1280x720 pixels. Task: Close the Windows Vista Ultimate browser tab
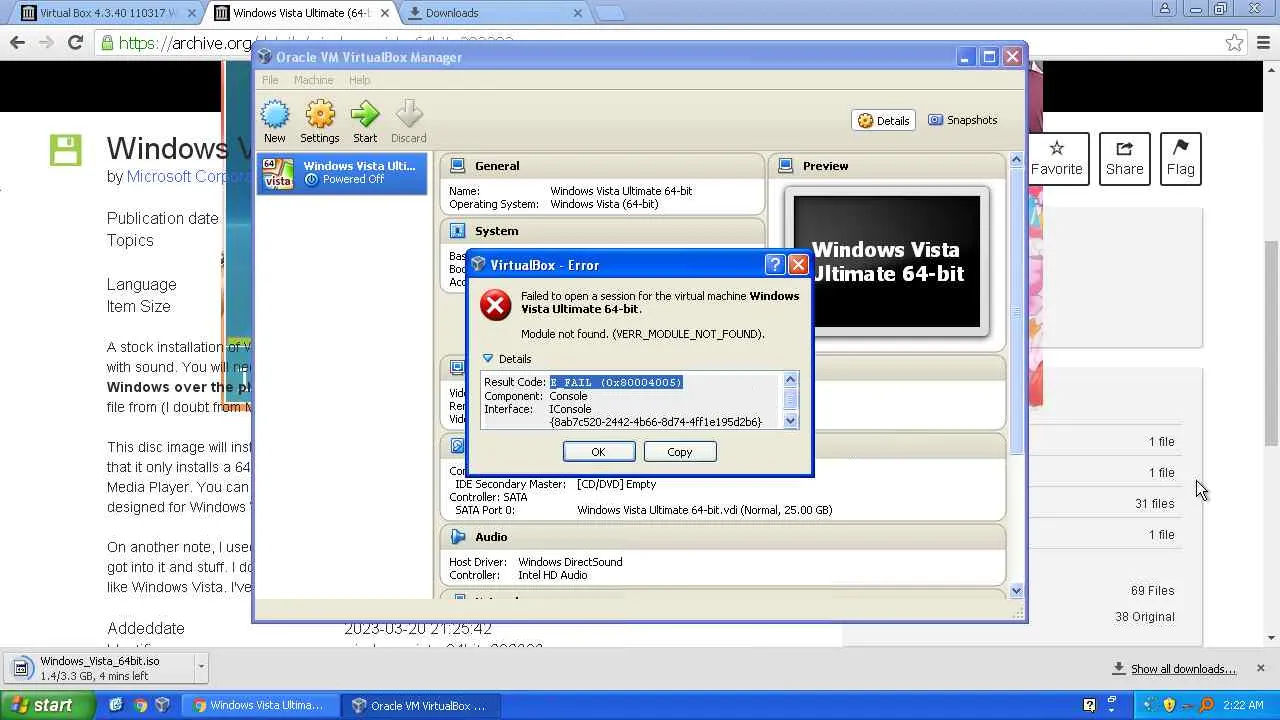coord(385,13)
